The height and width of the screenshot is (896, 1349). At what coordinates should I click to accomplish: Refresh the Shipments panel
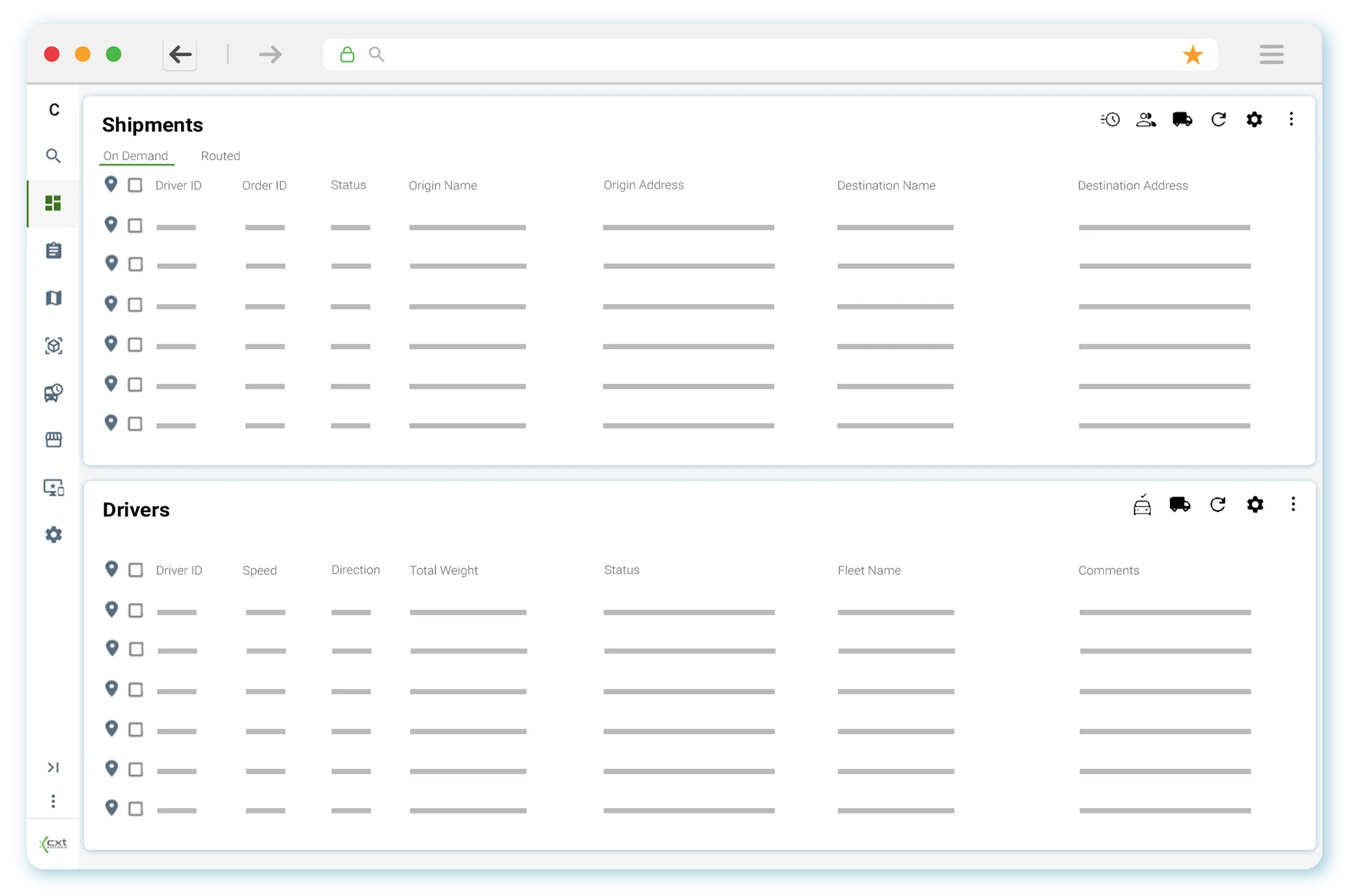point(1218,120)
